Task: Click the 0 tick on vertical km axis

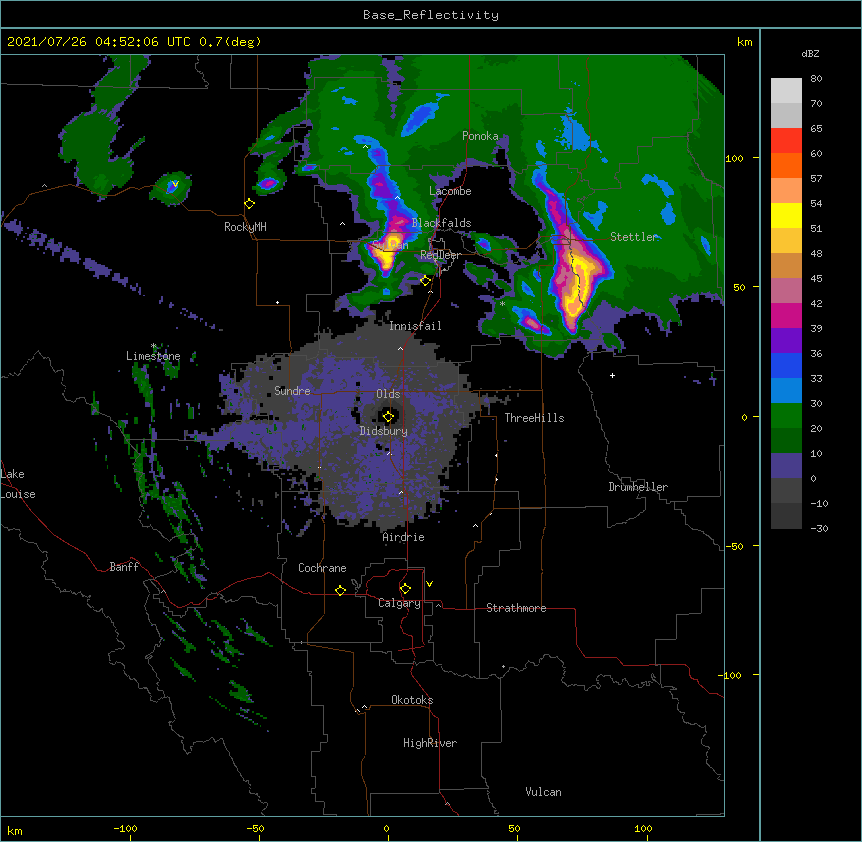Action: (x=744, y=418)
